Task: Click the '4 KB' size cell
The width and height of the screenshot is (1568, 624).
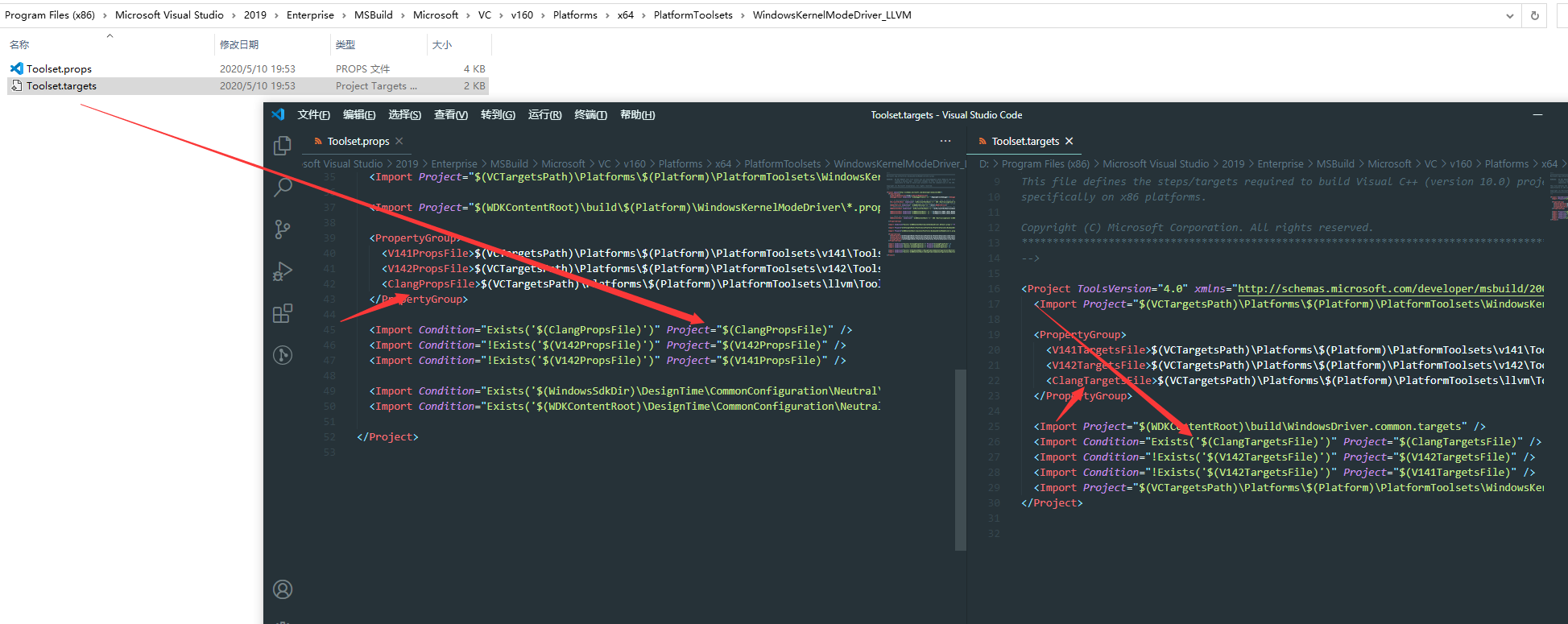Action: [474, 69]
